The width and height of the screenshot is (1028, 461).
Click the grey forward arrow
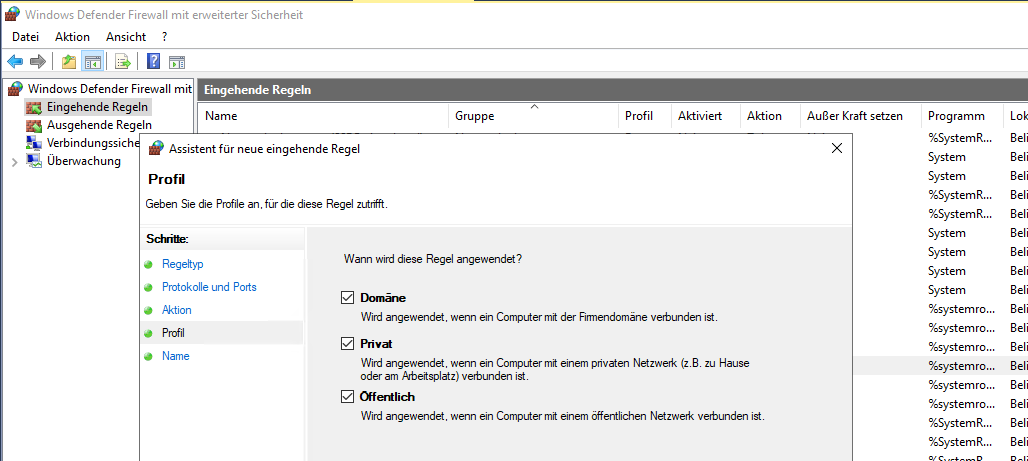point(38,62)
